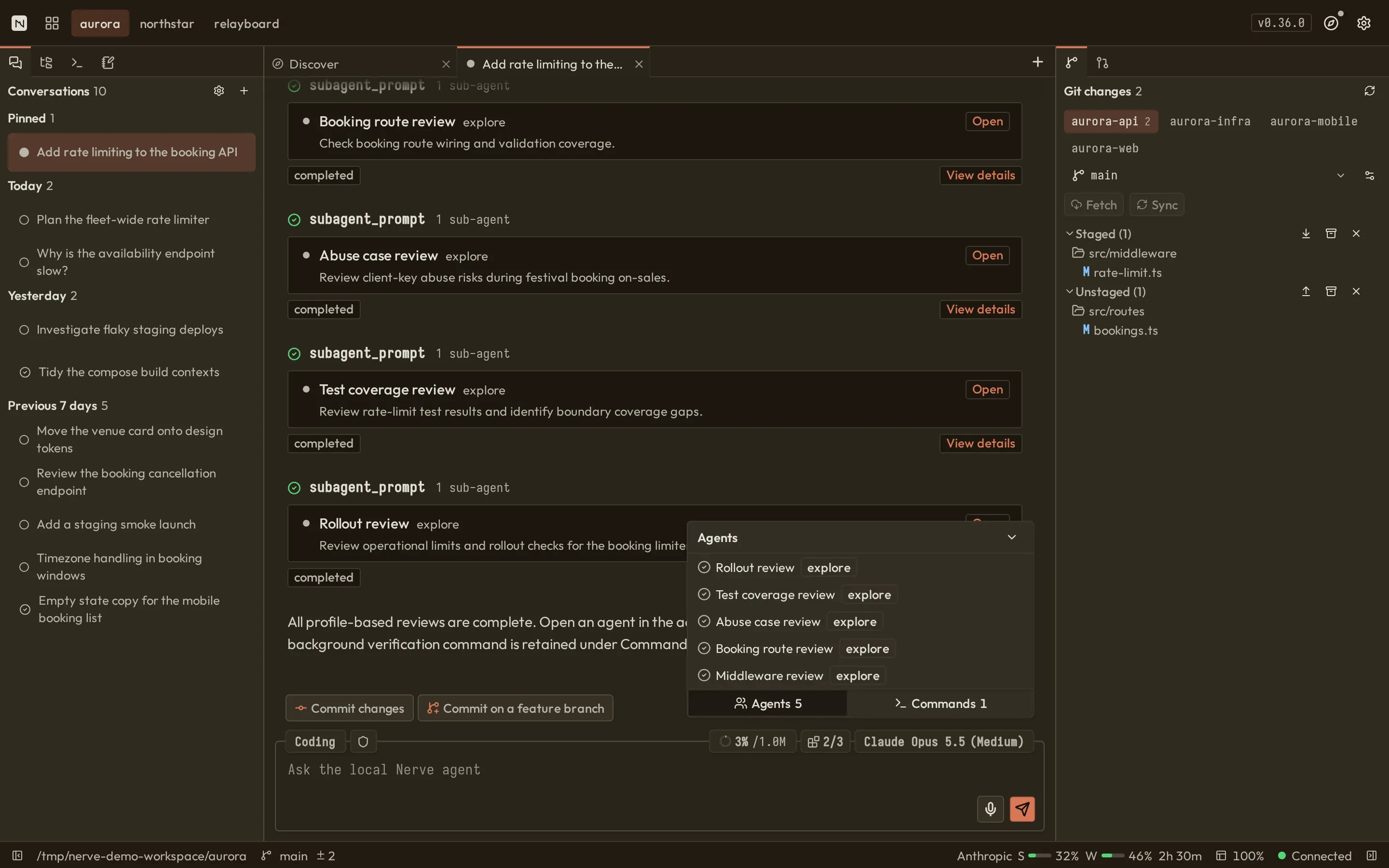This screenshot has height=868, width=1389.
Task: Open the Claude Opus 5.5 model selector
Action: coord(943,742)
